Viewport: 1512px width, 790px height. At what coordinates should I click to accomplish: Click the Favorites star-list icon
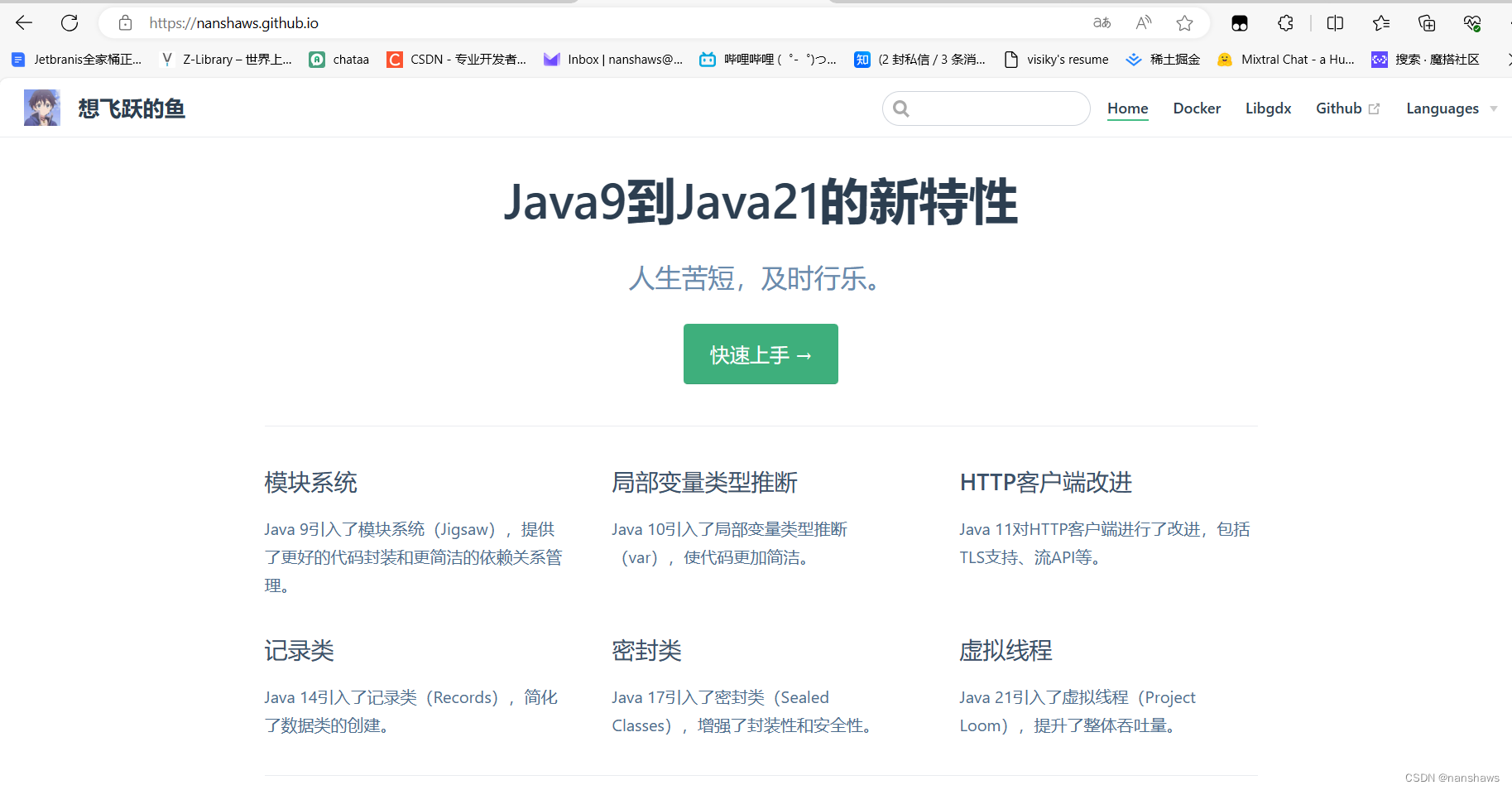[x=1380, y=22]
